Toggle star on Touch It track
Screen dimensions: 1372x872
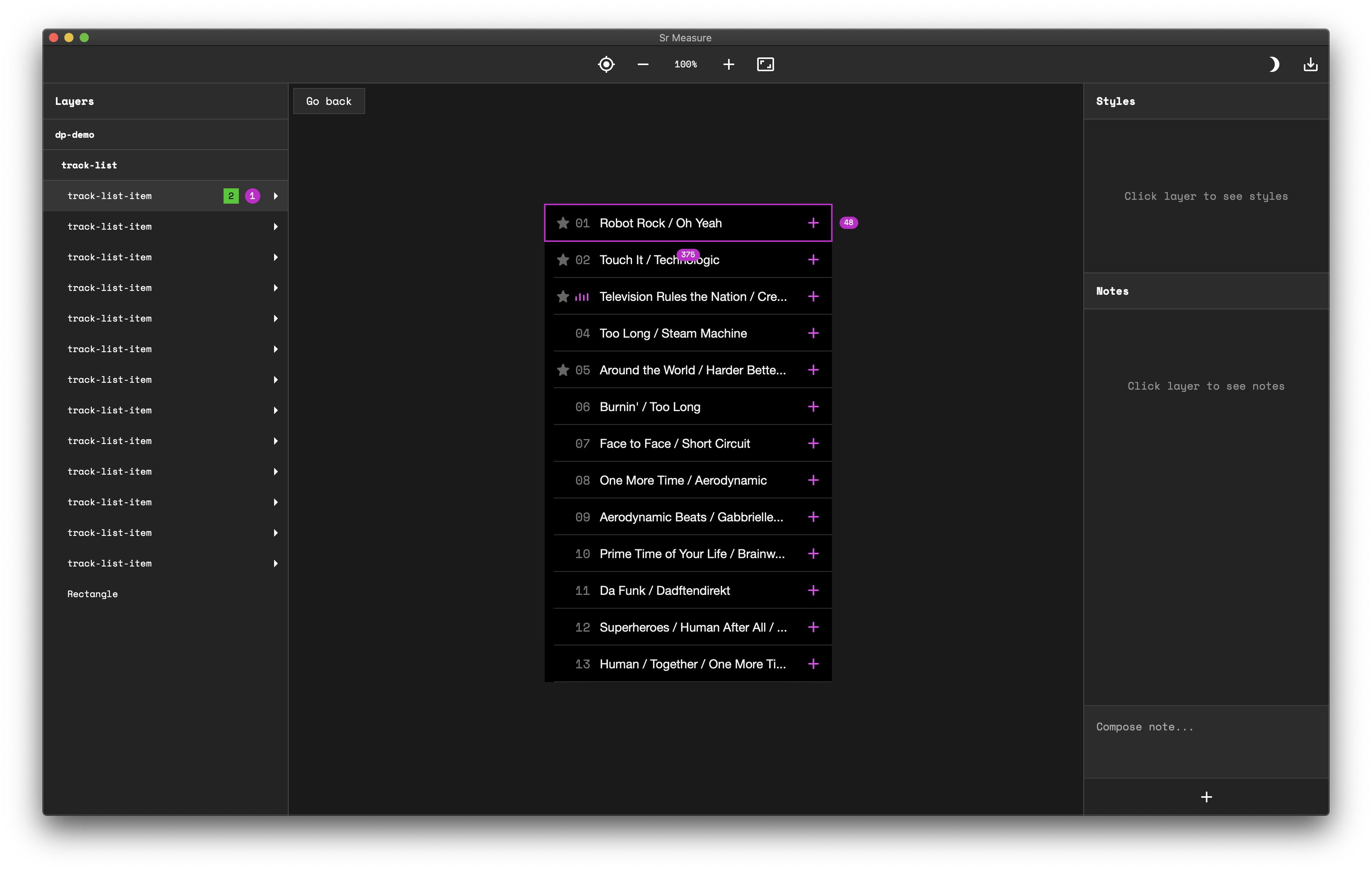[563, 260]
